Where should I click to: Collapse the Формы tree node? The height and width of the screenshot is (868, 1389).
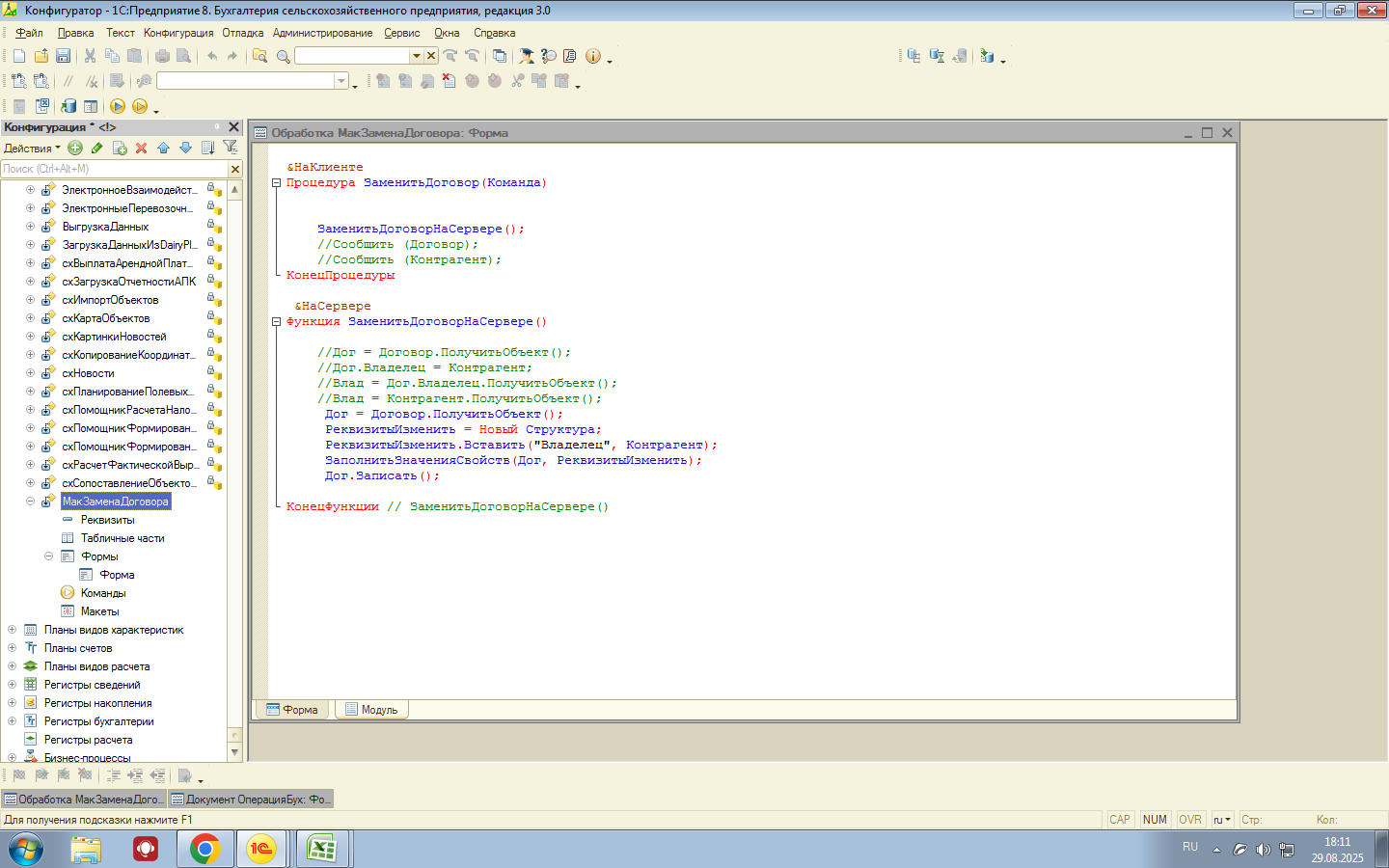click(x=48, y=556)
